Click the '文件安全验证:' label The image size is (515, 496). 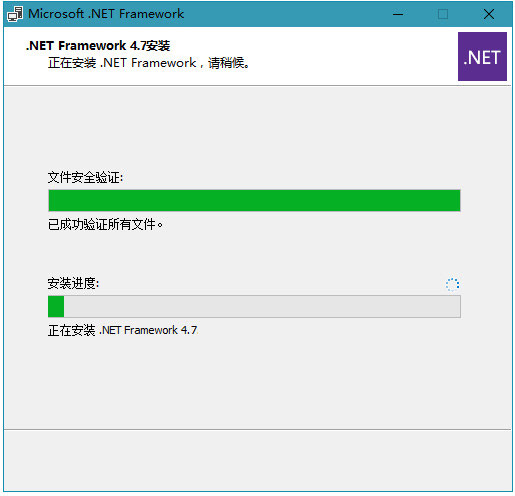(x=85, y=177)
